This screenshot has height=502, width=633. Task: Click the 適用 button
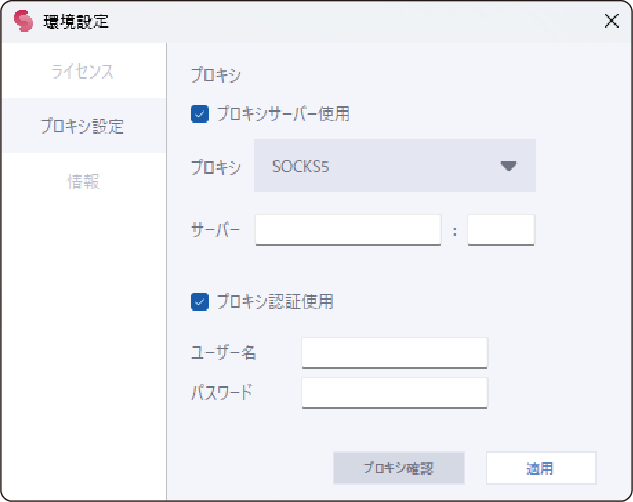[540, 468]
